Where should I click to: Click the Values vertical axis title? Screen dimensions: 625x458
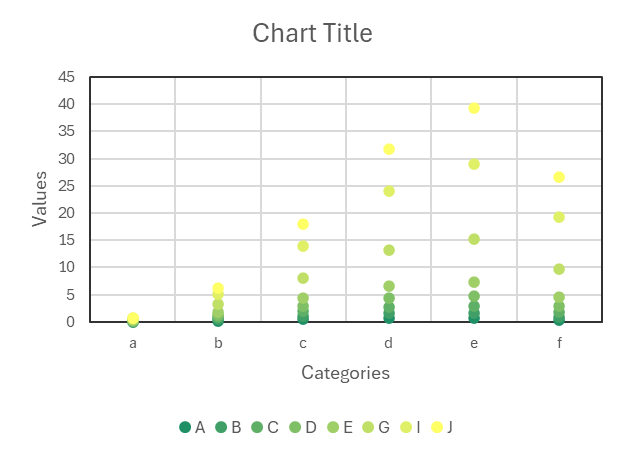tap(40, 198)
